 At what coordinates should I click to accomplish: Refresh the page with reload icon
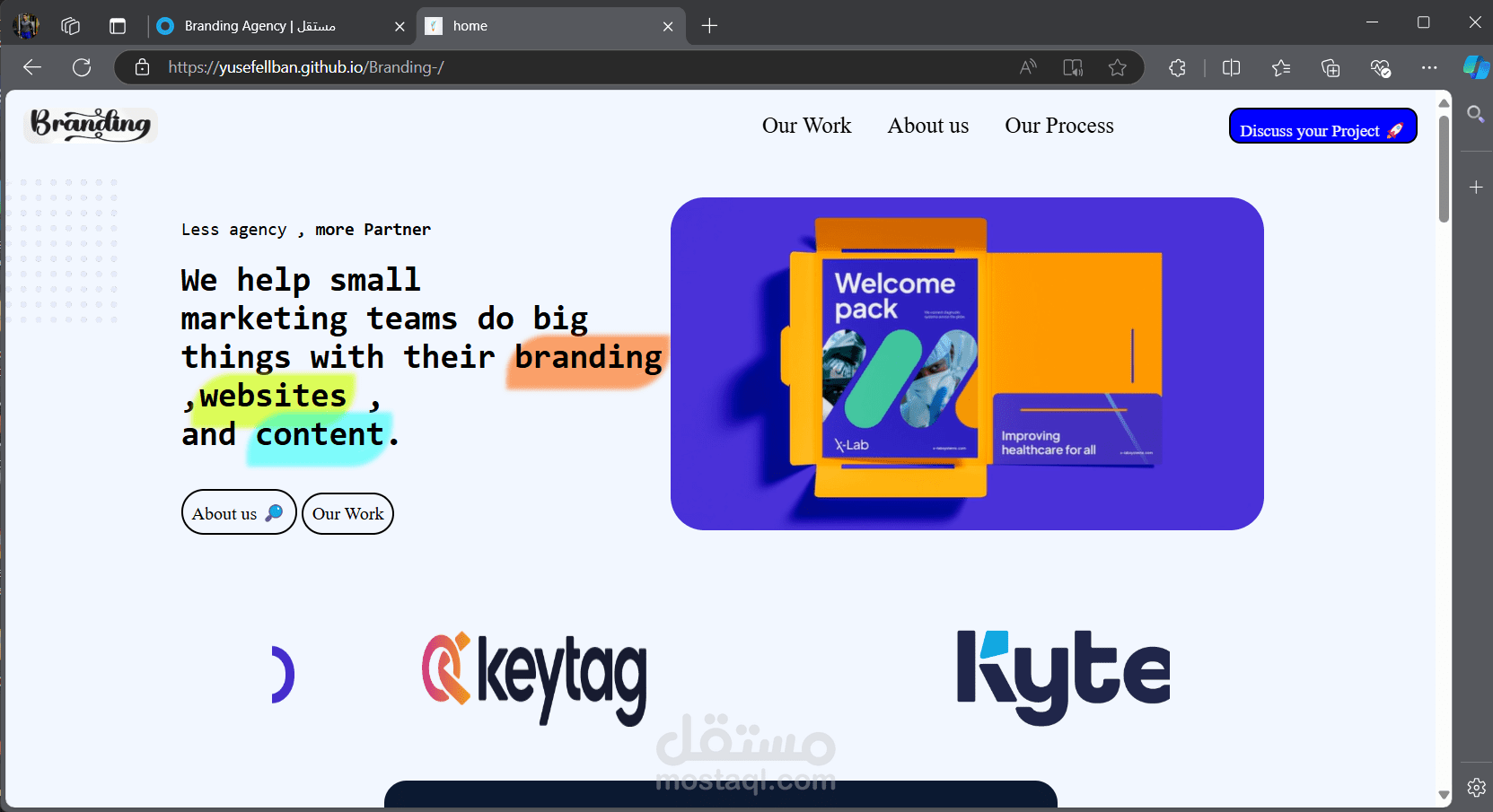(x=82, y=67)
